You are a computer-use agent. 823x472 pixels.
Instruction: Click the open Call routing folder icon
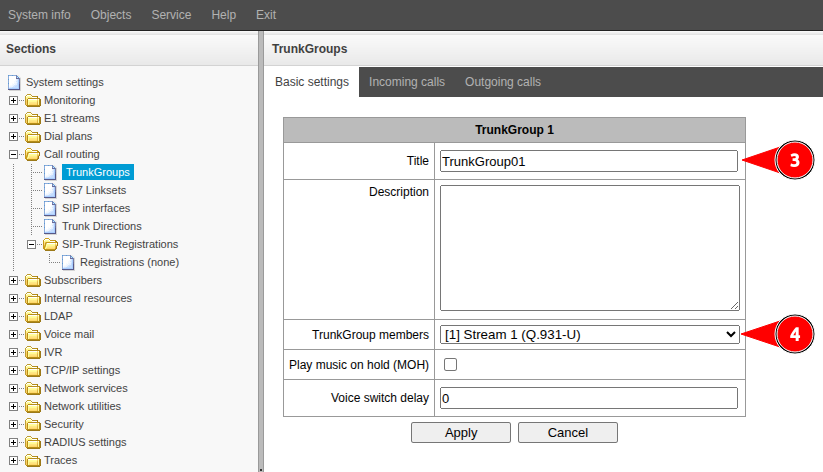point(33,154)
